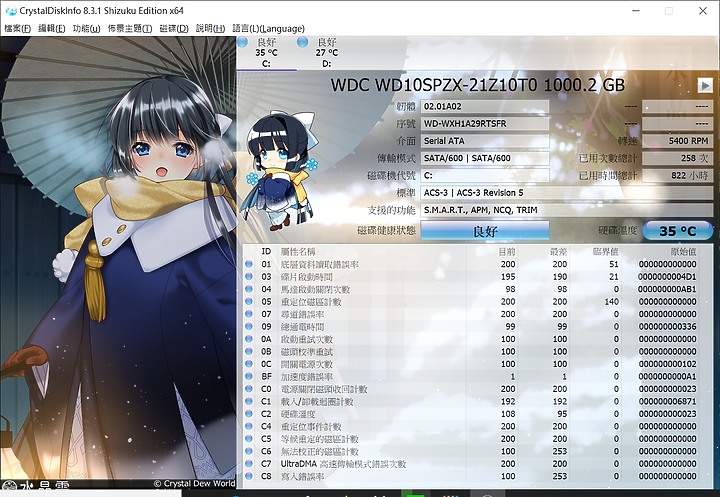Screen dimensions: 720x497
Task: Open the 佈景主題(T) theme menu
Action: pos(130,28)
